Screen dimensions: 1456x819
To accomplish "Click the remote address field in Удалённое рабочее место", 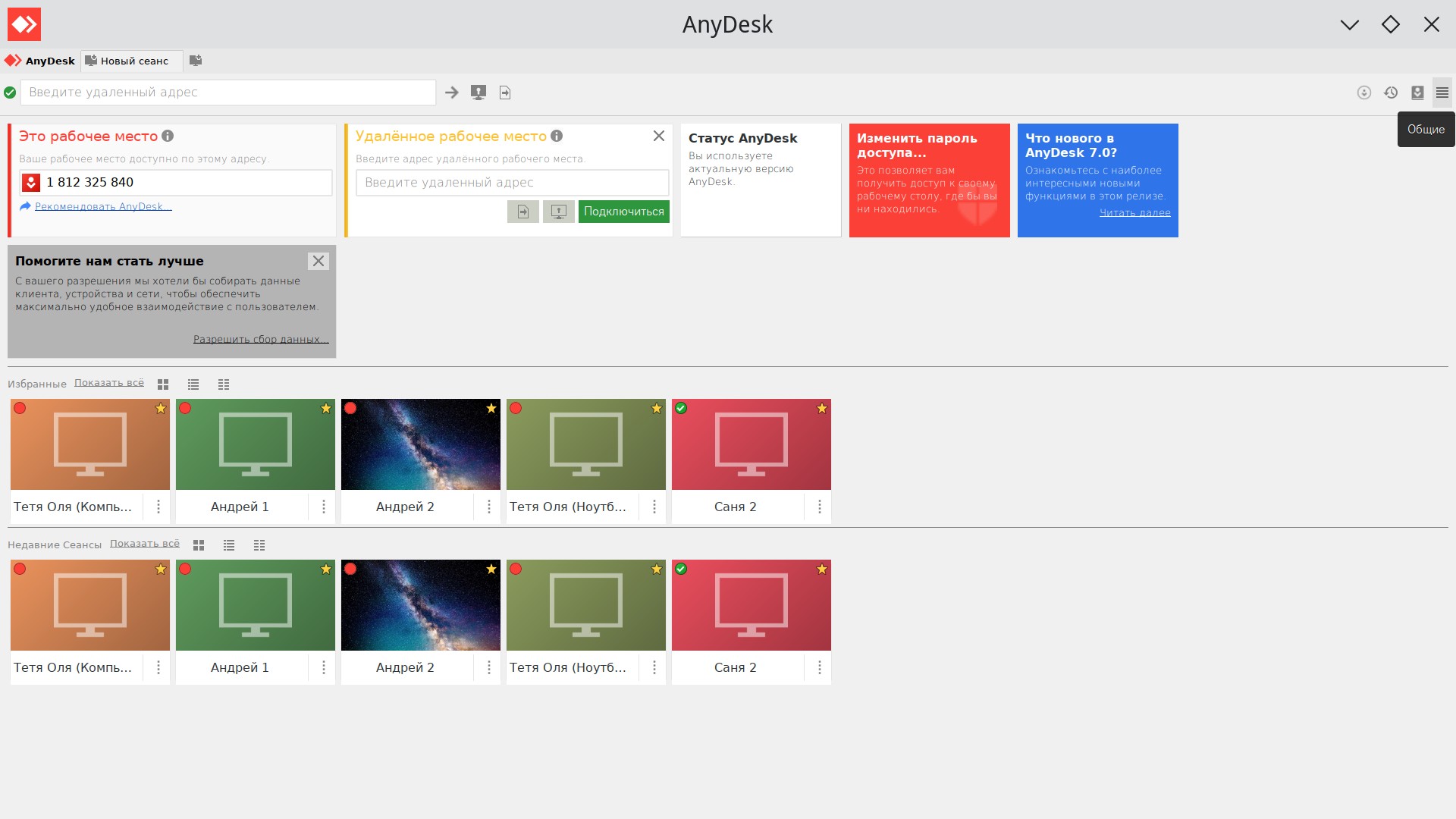I will [512, 183].
